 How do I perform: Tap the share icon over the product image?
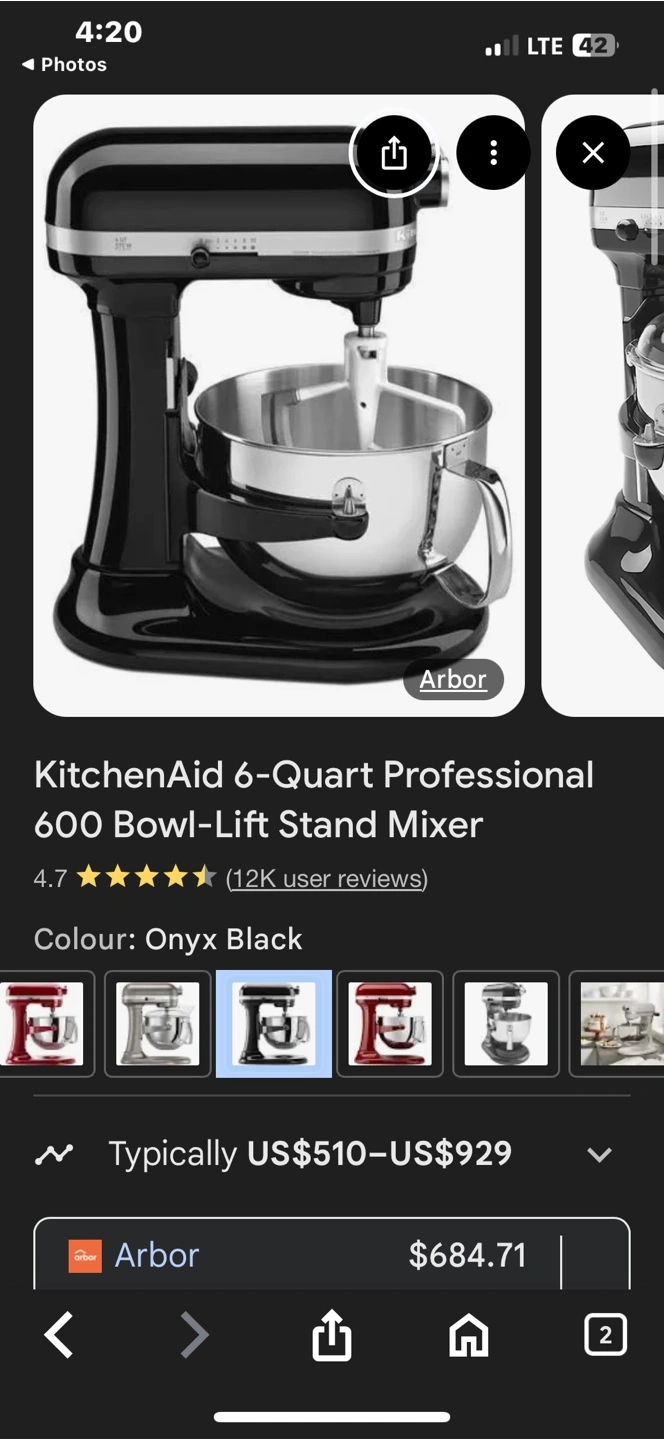coord(394,153)
